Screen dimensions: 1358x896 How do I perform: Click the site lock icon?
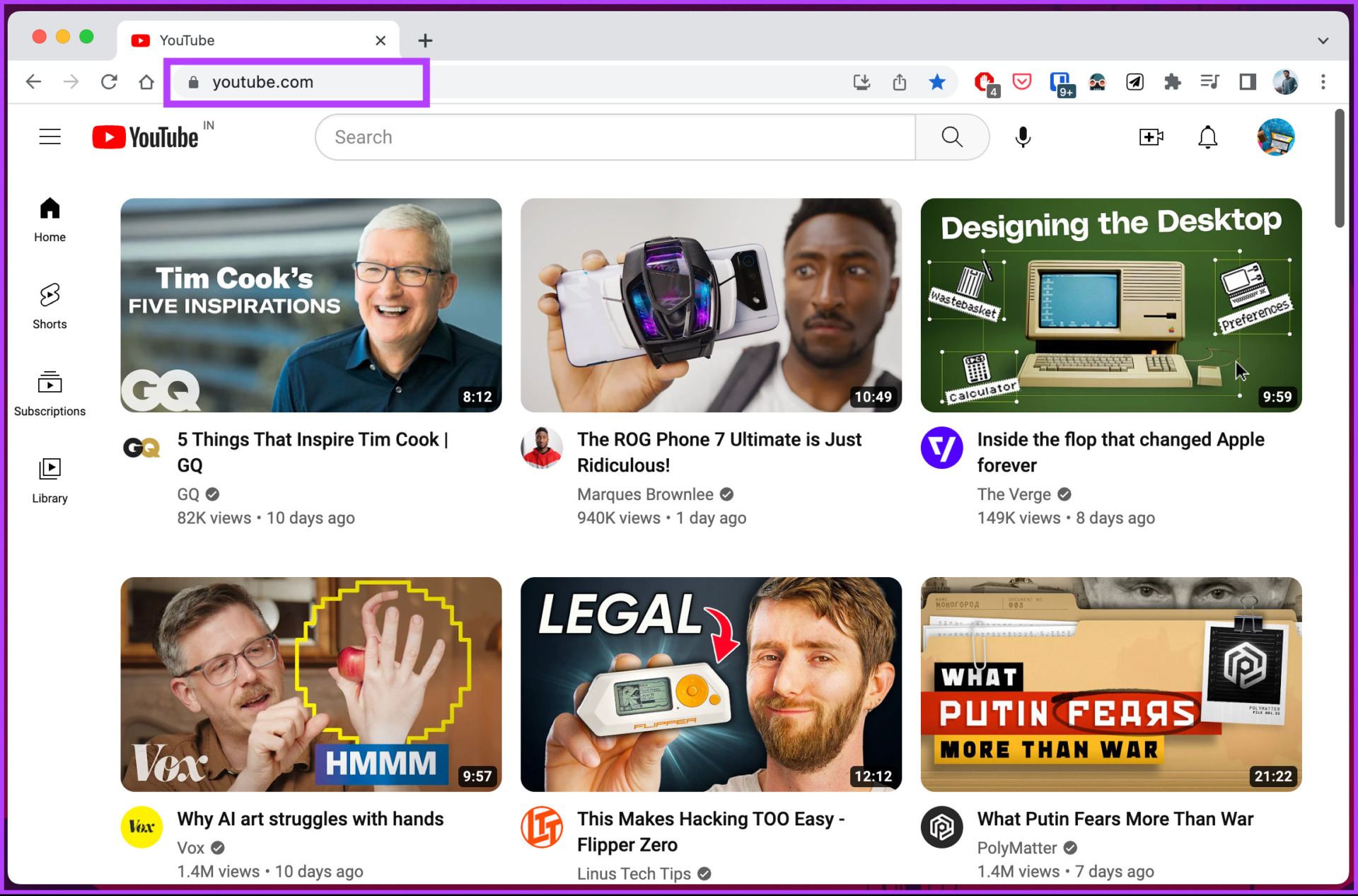(x=193, y=82)
